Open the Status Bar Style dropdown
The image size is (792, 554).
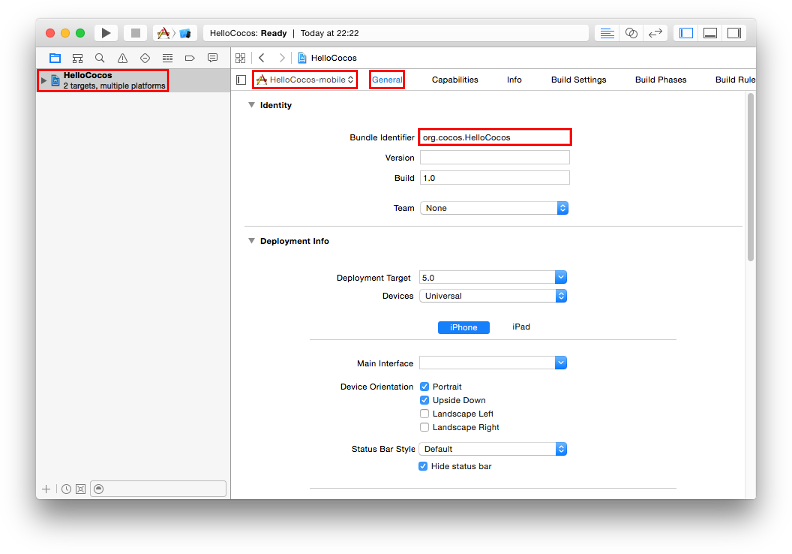493,449
